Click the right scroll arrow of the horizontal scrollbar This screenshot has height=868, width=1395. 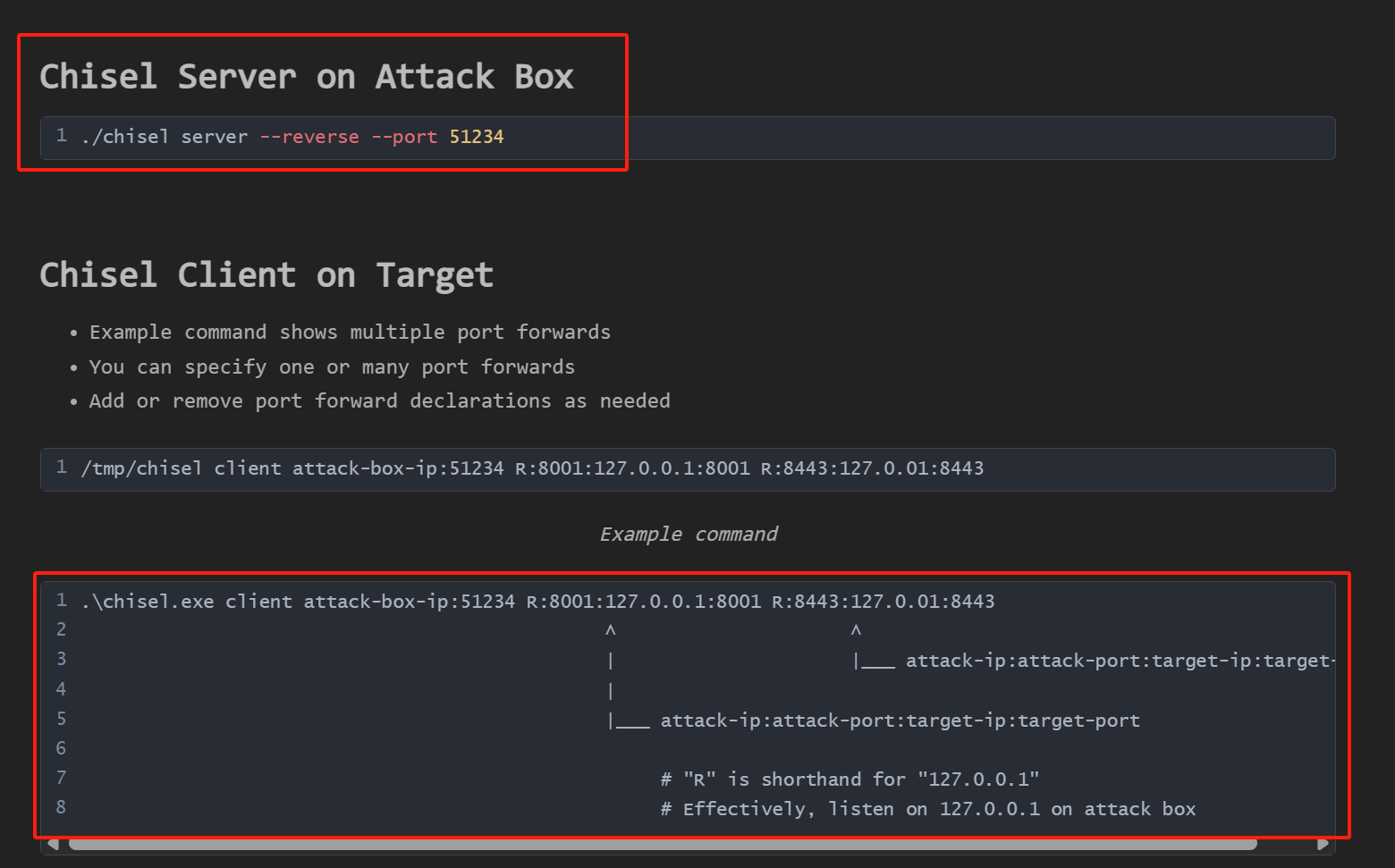point(1323,844)
